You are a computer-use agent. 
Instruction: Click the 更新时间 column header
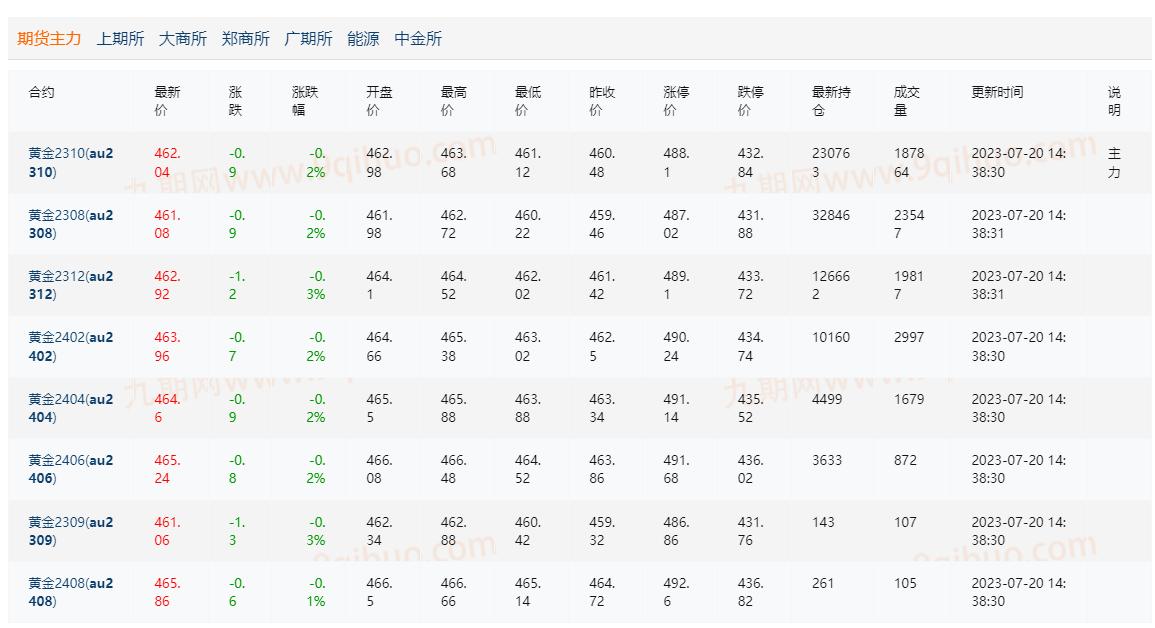[x=997, y=92]
